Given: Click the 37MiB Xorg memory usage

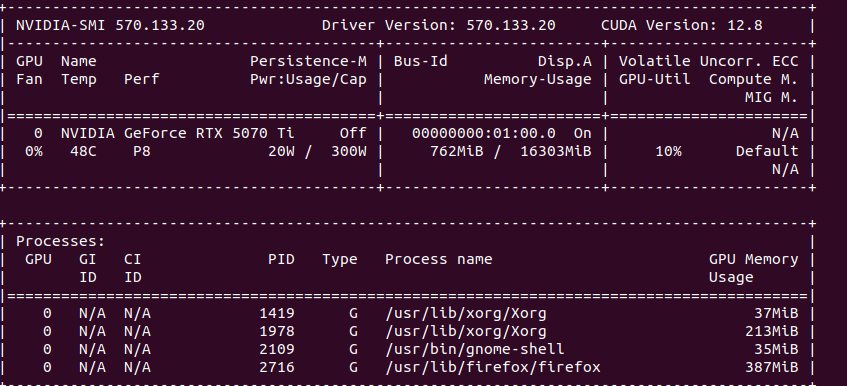Looking at the screenshot, I should click(776, 314).
